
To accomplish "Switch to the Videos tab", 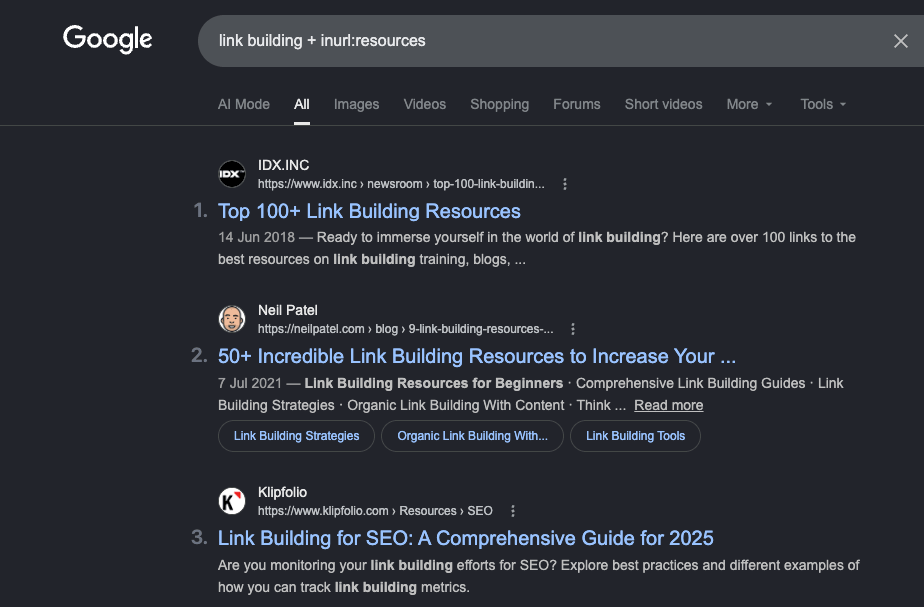I will [425, 104].
